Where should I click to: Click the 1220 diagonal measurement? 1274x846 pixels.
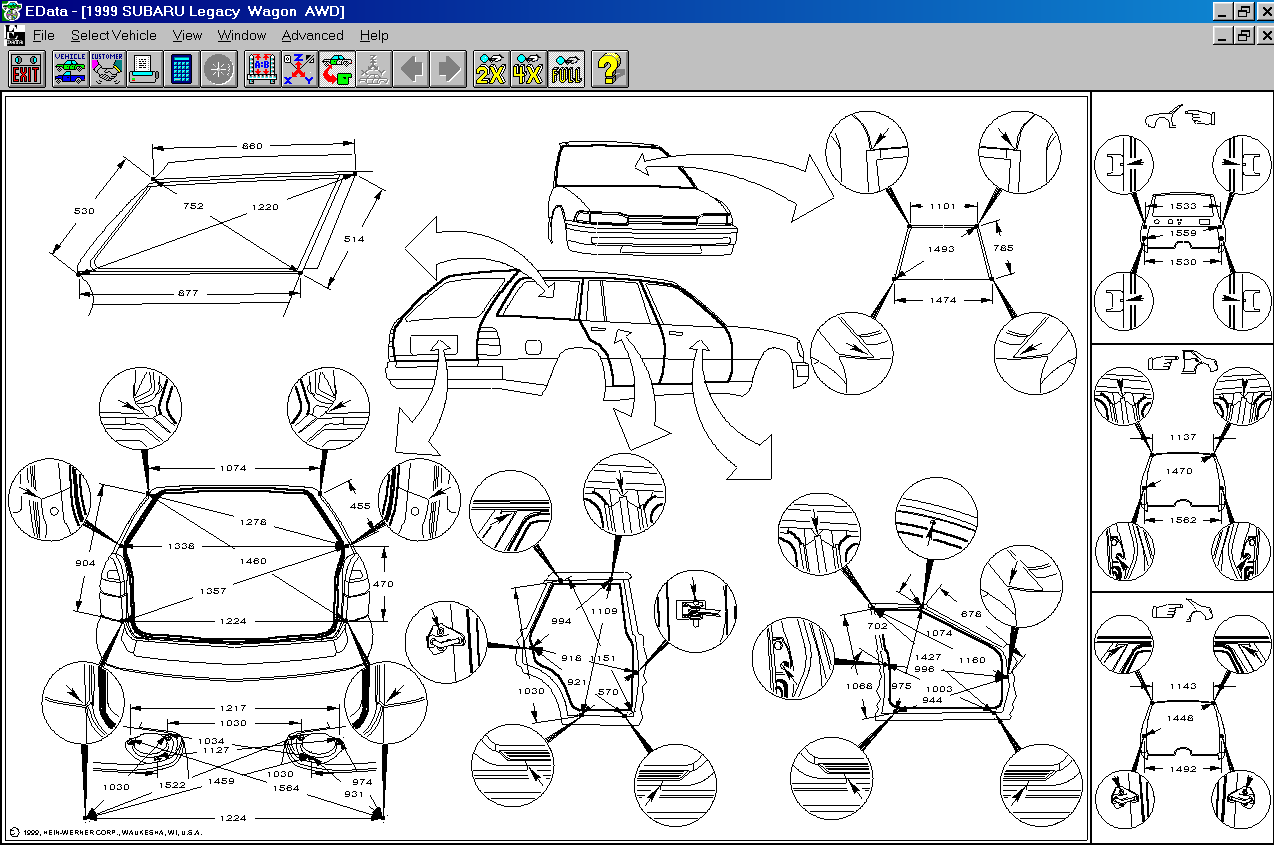[265, 206]
